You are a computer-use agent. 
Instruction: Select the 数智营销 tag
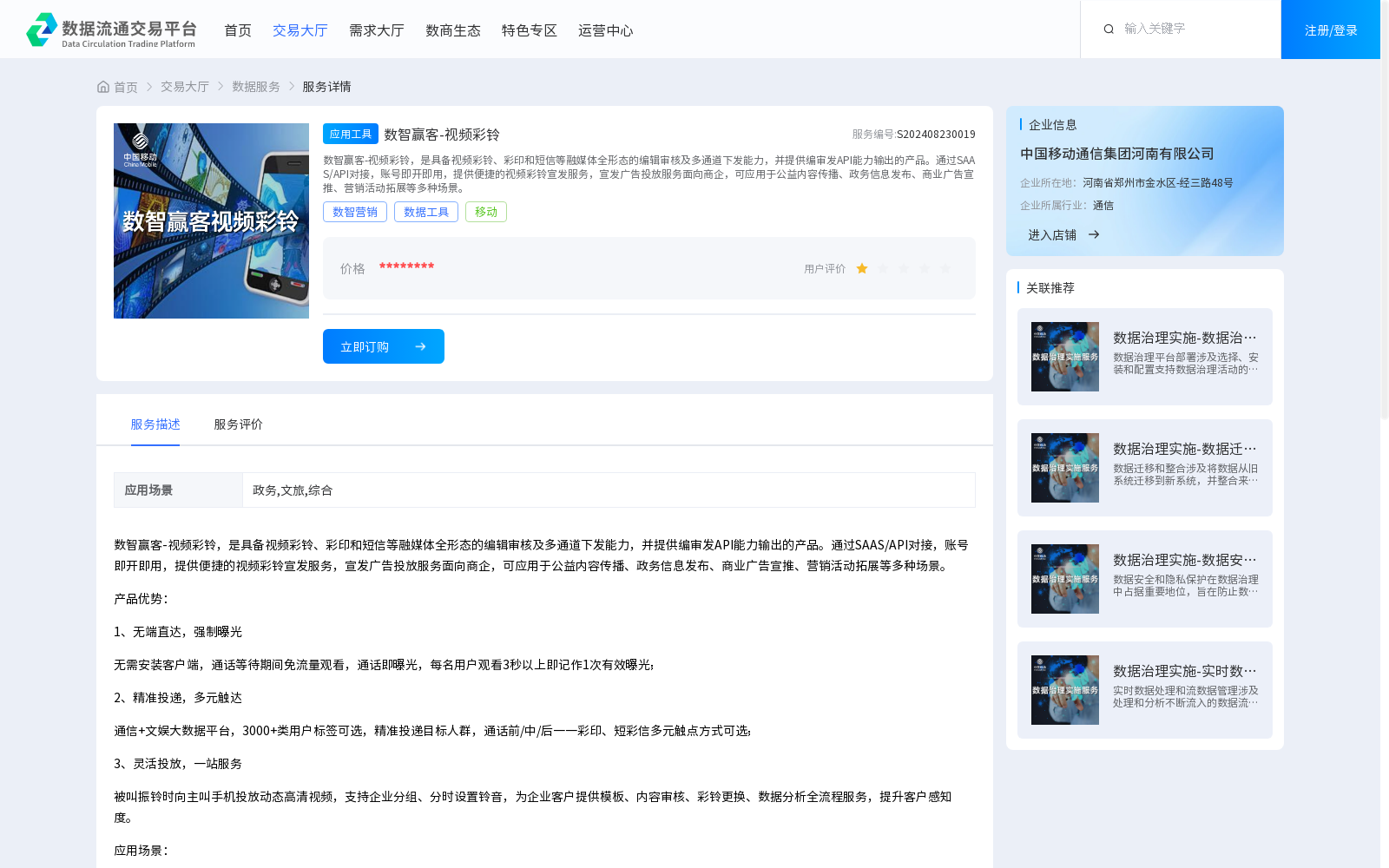(355, 212)
